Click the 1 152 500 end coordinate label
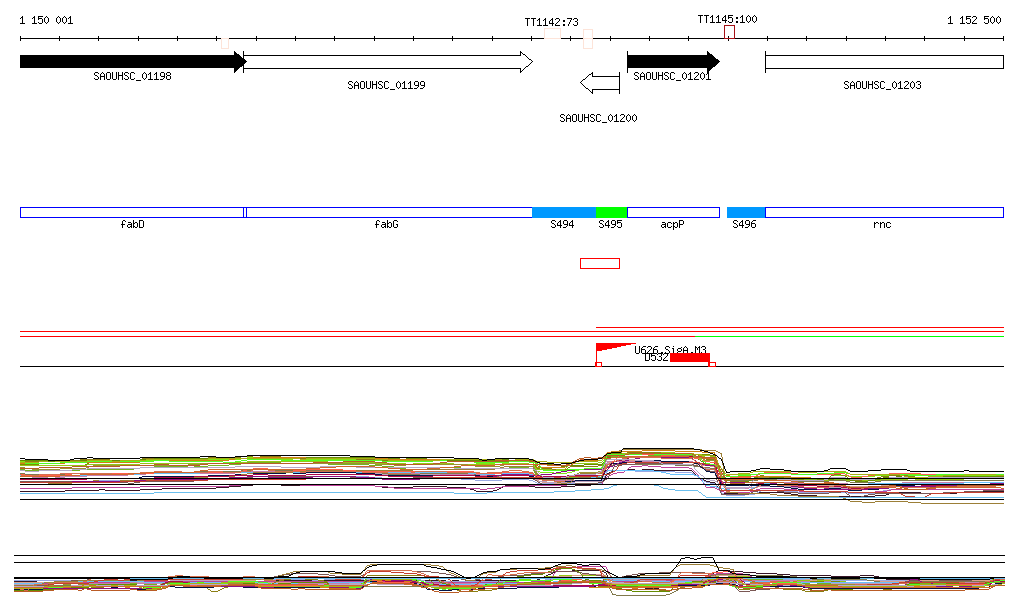Image resolution: width=1024 pixels, height=611 pixels. 974,21
